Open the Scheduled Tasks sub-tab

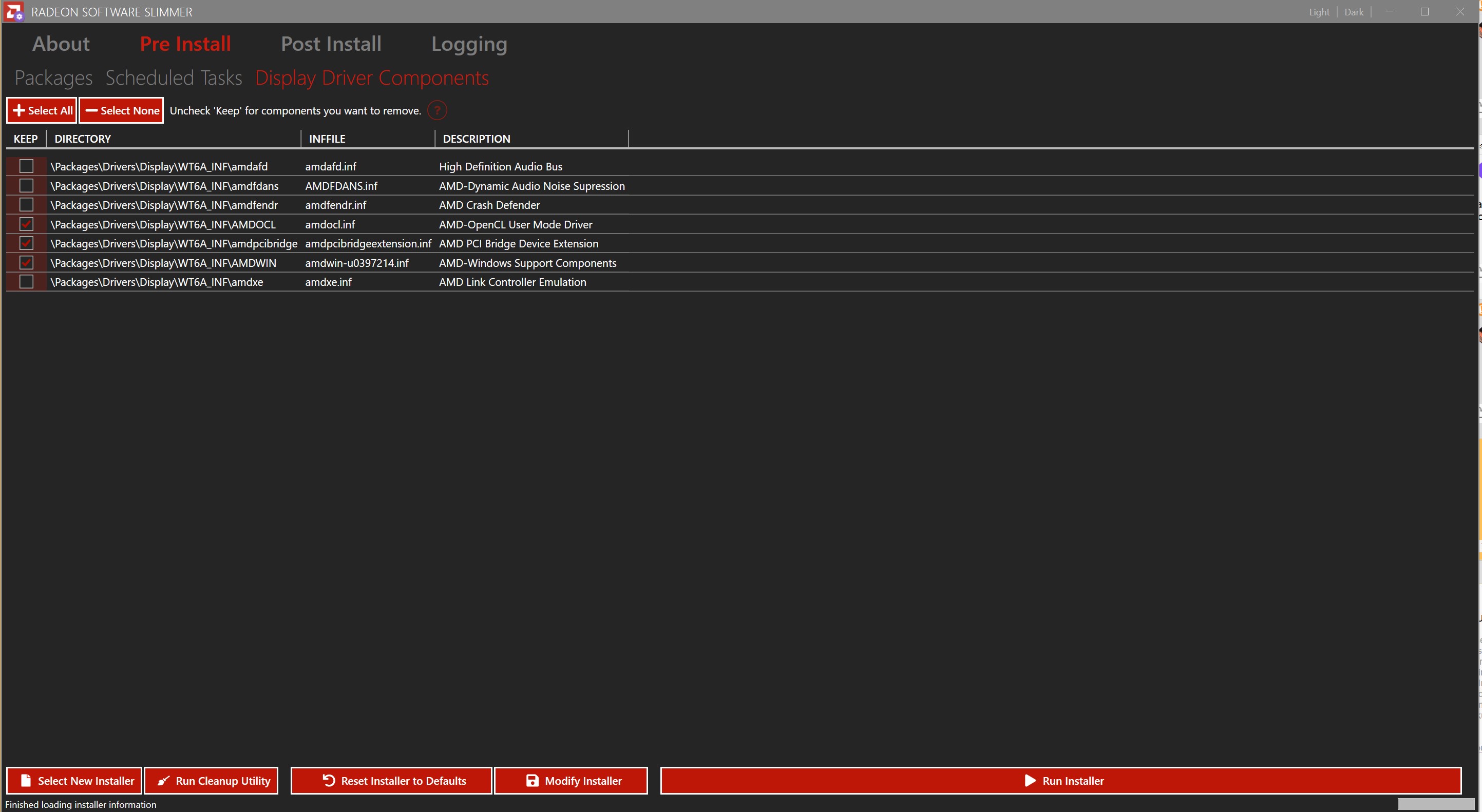(174, 78)
